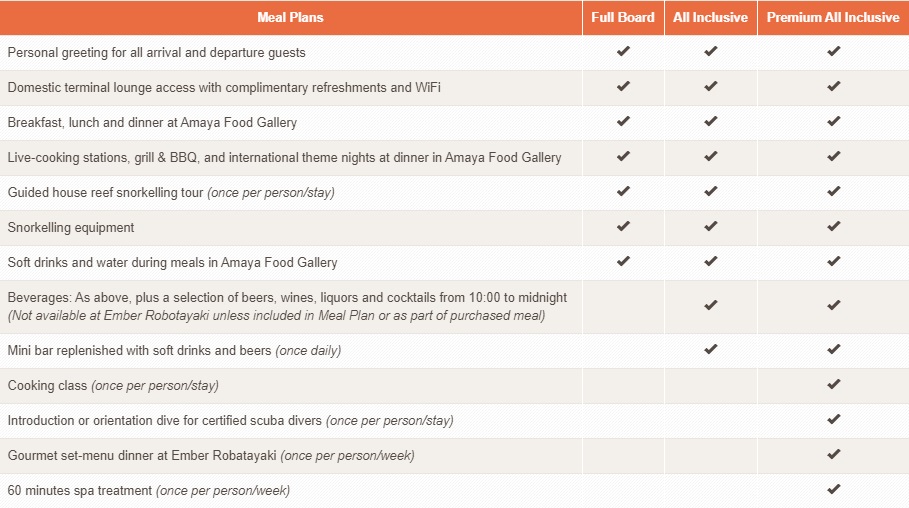Click Full Board checkmark for personal greeting row
The image size is (909, 508).
[x=623, y=52]
